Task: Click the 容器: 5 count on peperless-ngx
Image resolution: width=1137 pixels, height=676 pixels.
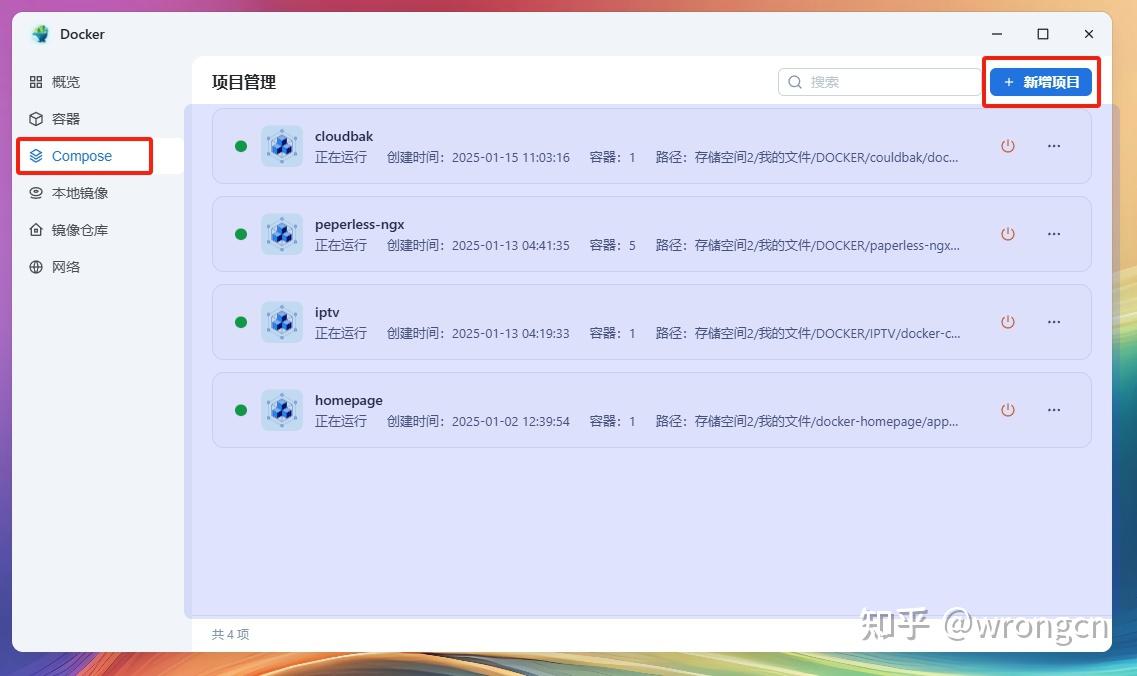Action: (612, 245)
